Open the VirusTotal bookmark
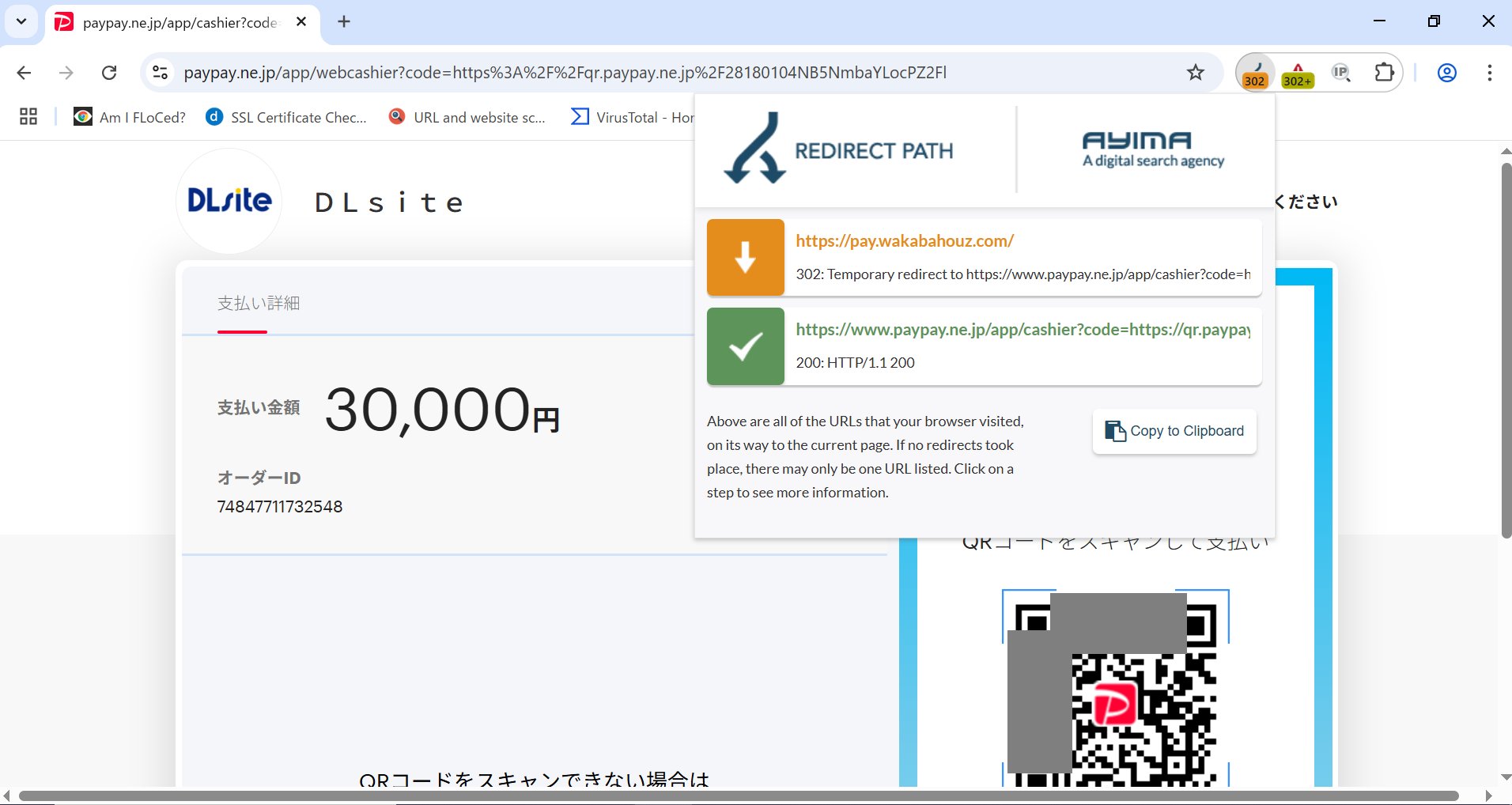The width and height of the screenshot is (1512, 805). (x=633, y=117)
